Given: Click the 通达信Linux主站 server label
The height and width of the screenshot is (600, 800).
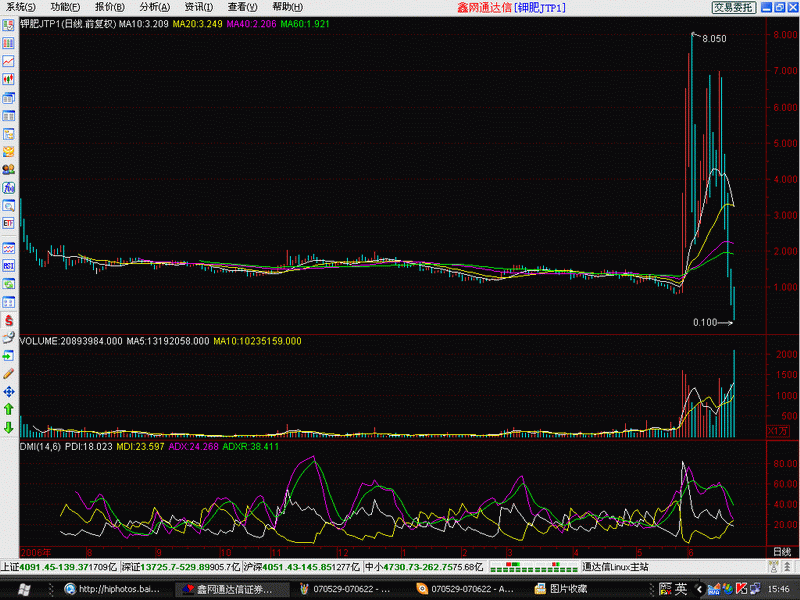Looking at the screenshot, I should pyautogui.click(x=615, y=567).
